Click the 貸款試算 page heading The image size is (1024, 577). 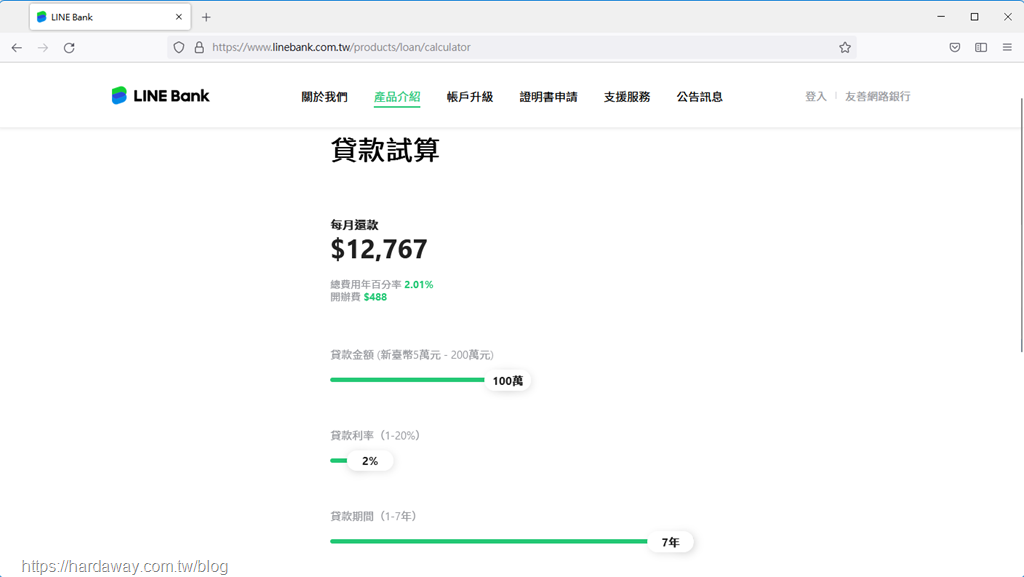coord(385,149)
